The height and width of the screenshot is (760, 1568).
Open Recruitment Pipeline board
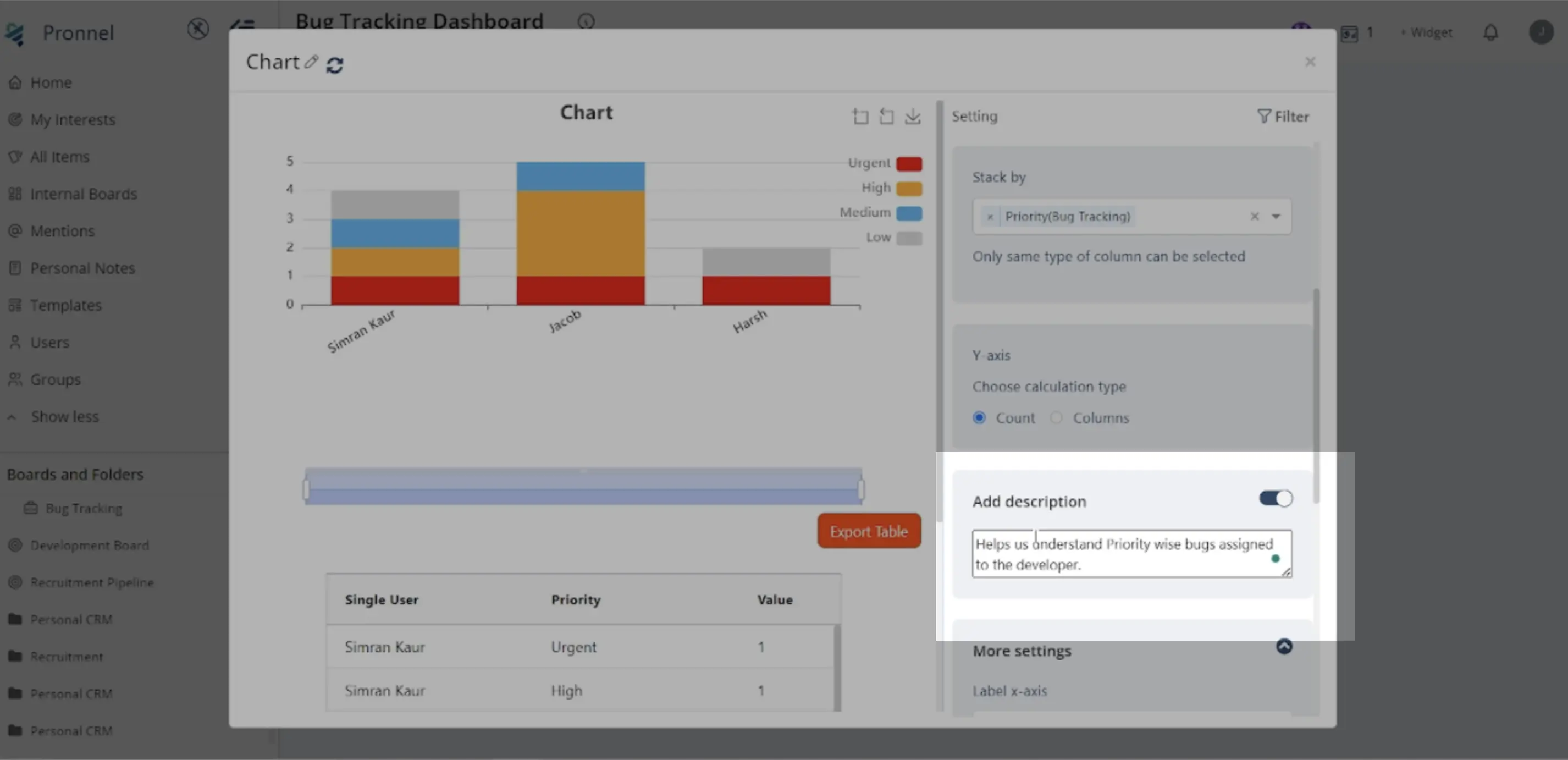tap(81, 583)
